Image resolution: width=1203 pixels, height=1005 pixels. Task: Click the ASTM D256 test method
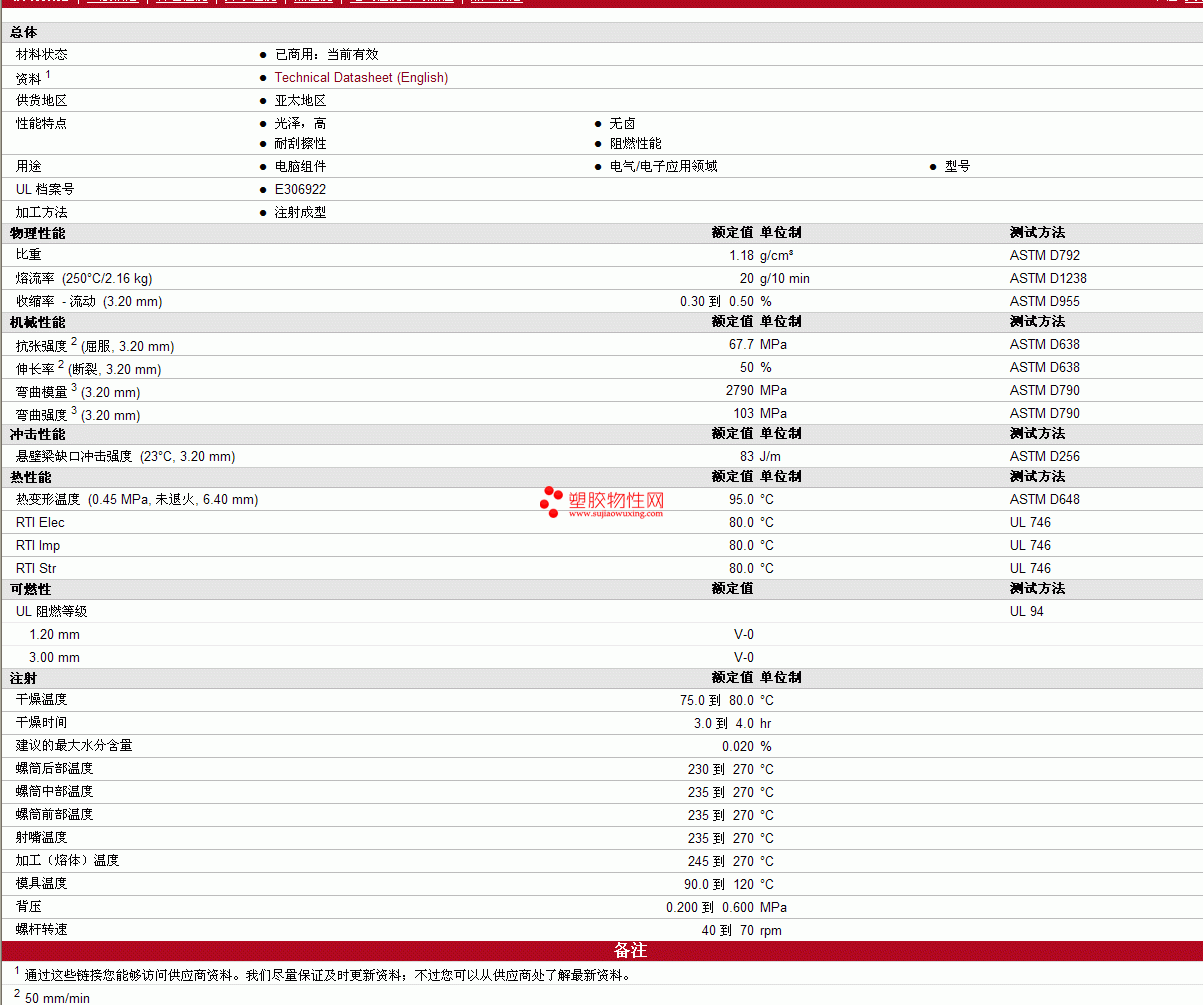[x=1045, y=457]
